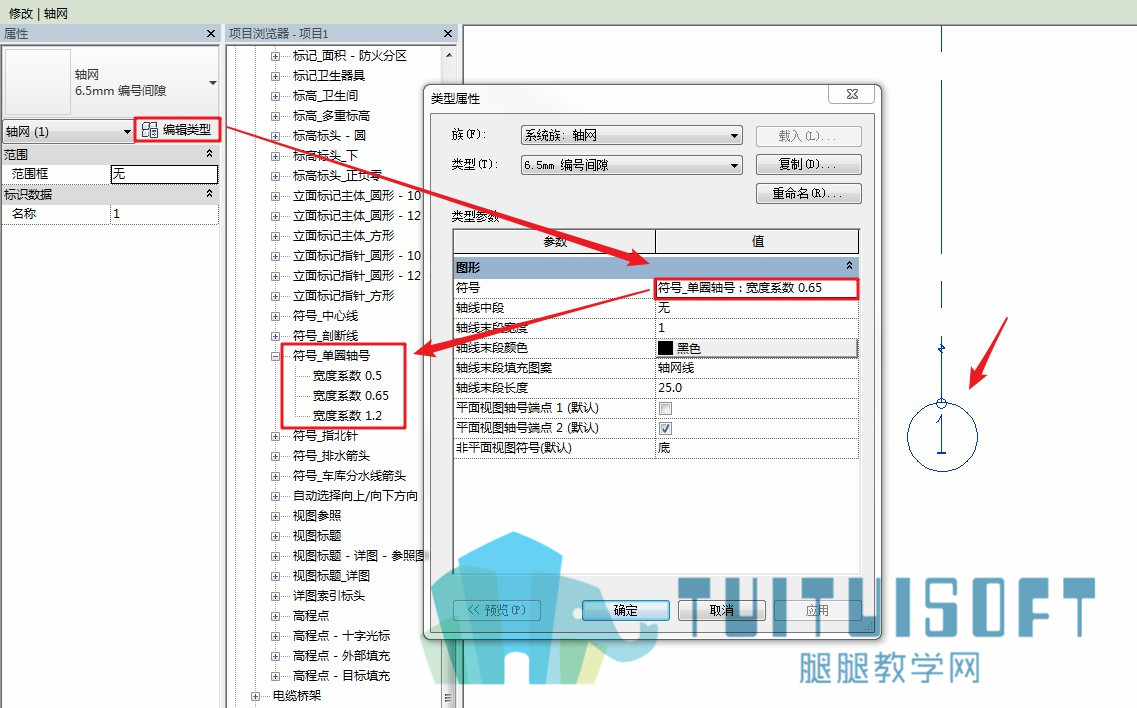
Task: Close the 项目浏览器 project browser panel
Action: pyautogui.click(x=447, y=33)
